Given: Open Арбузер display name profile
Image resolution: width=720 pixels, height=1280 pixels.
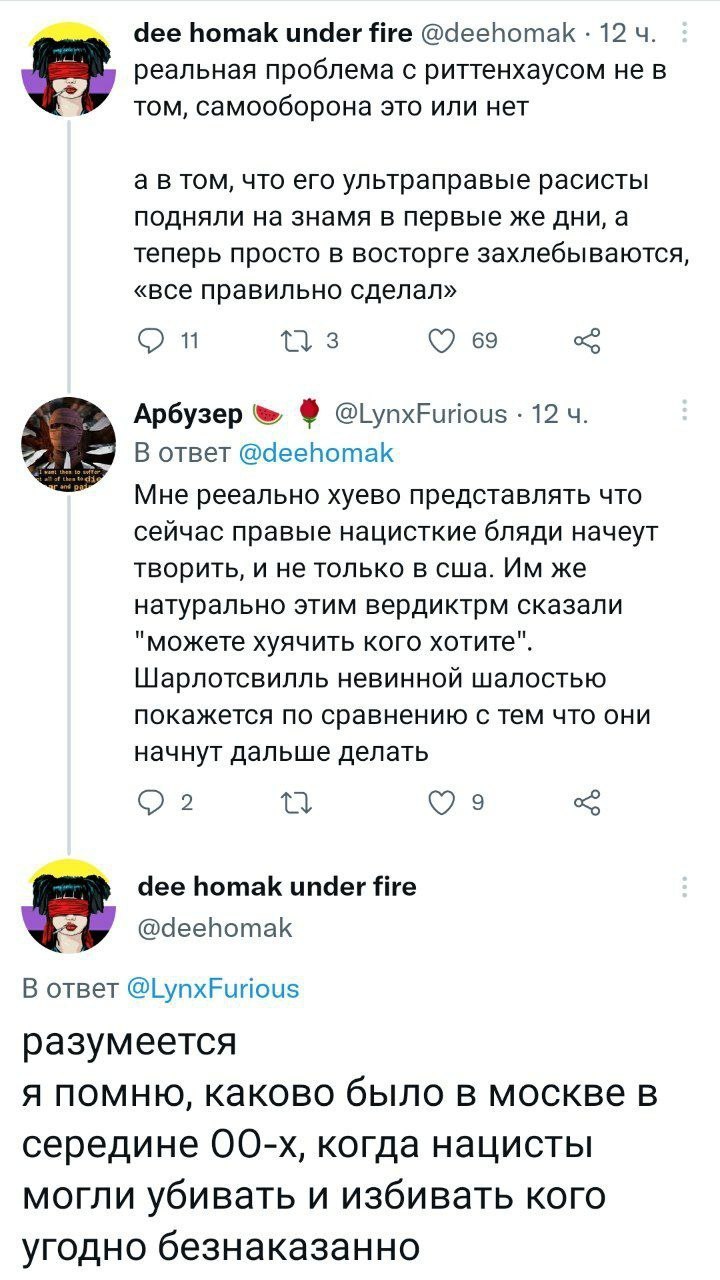Looking at the screenshot, I should (188, 414).
